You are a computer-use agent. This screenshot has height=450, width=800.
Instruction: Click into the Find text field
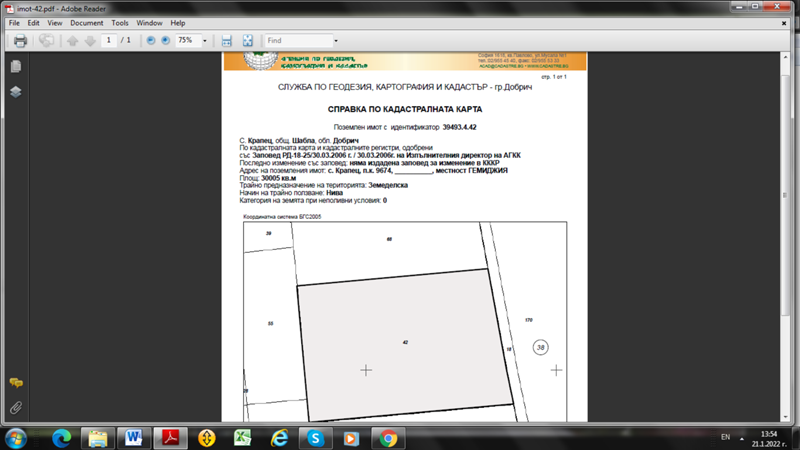[296, 41]
